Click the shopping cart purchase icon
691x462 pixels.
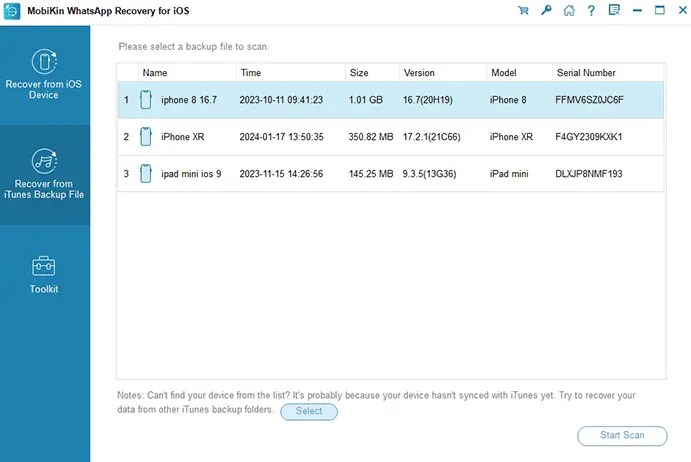(x=523, y=10)
